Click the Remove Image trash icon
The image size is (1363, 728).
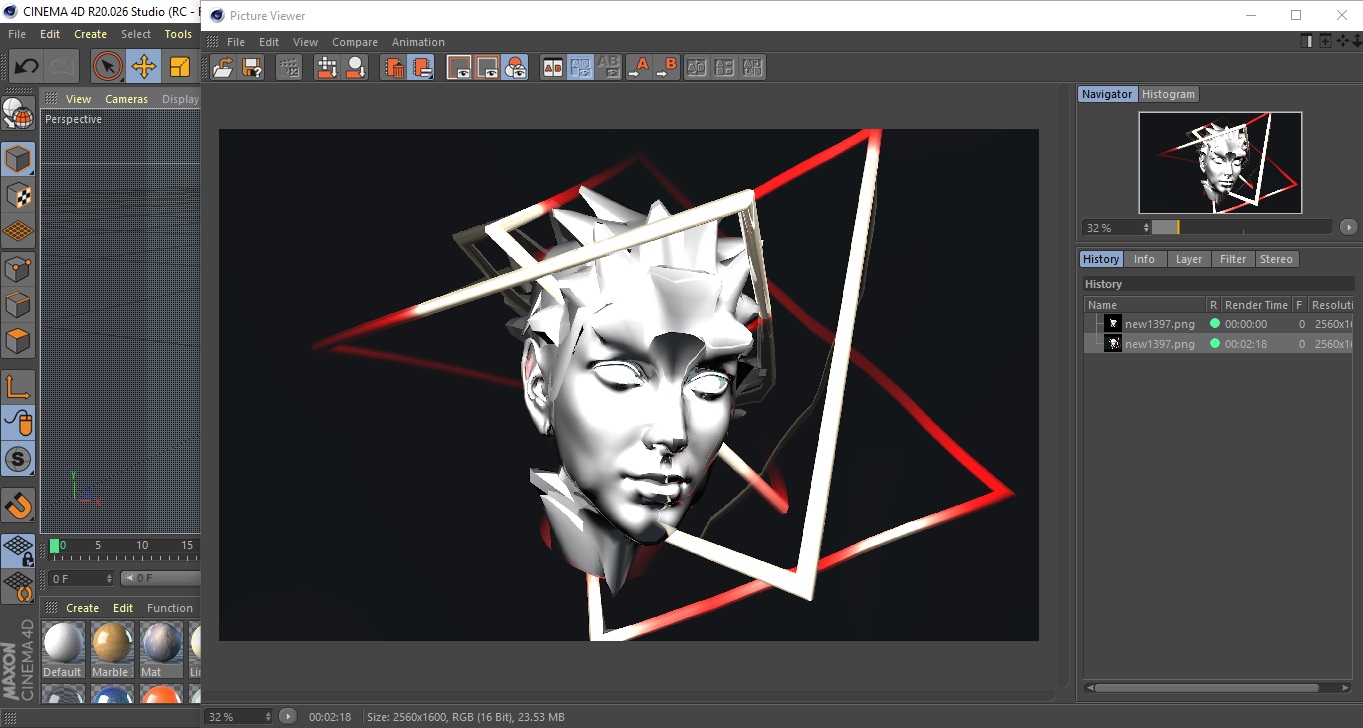coord(394,67)
